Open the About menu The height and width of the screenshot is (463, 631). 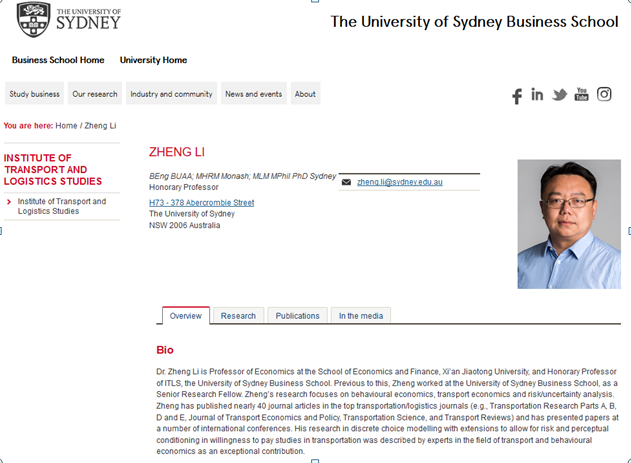pyautogui.click(x=305, y=94)
